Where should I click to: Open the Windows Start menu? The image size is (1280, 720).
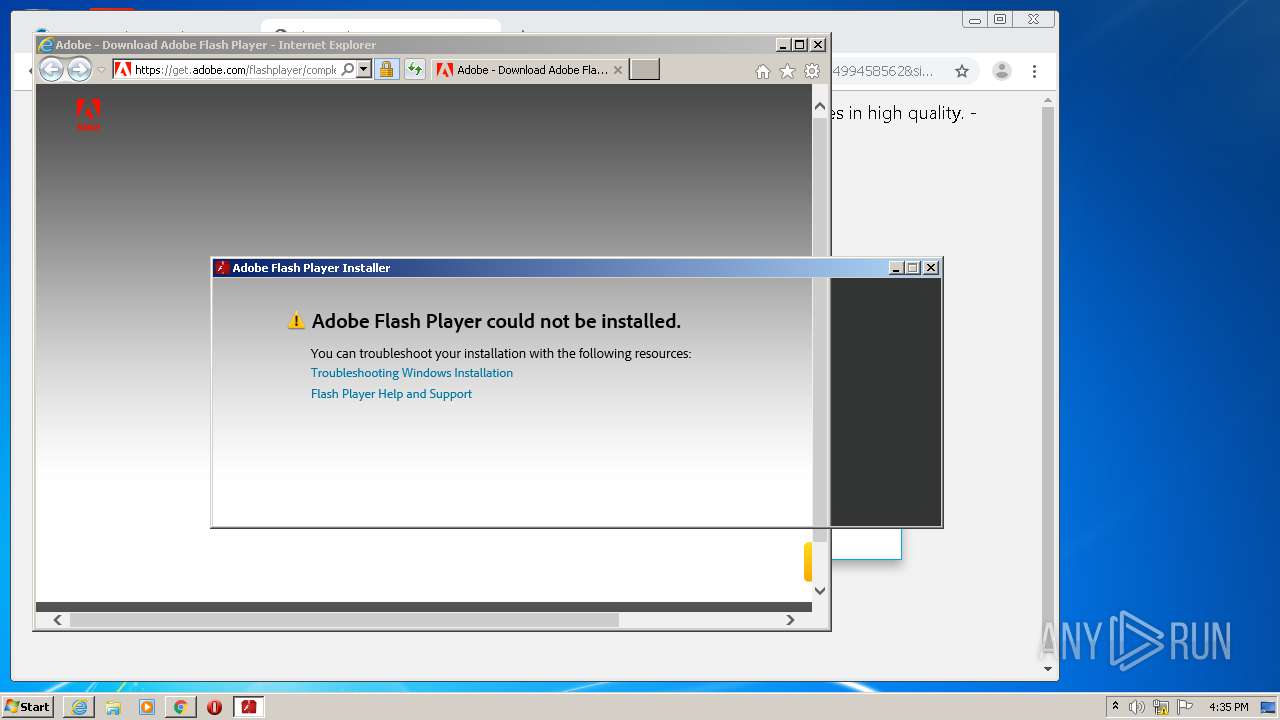point(27,707)
